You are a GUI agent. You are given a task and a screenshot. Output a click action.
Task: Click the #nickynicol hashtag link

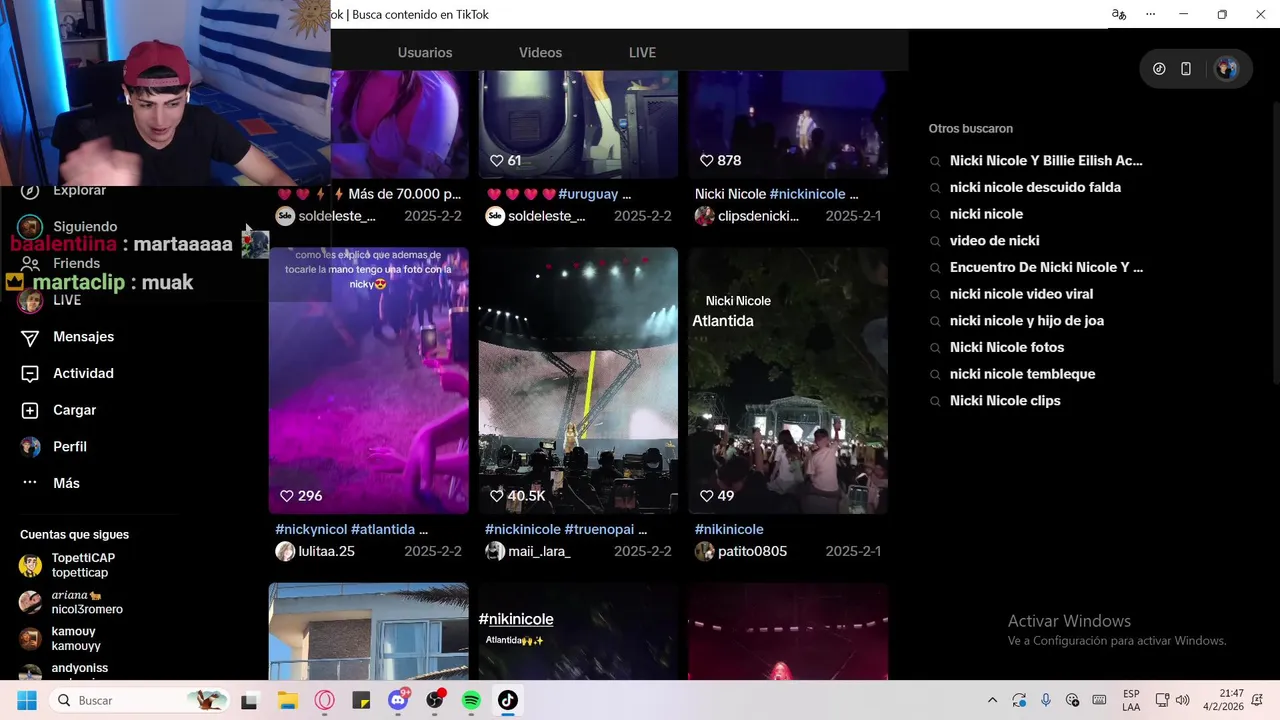(311, 530)
